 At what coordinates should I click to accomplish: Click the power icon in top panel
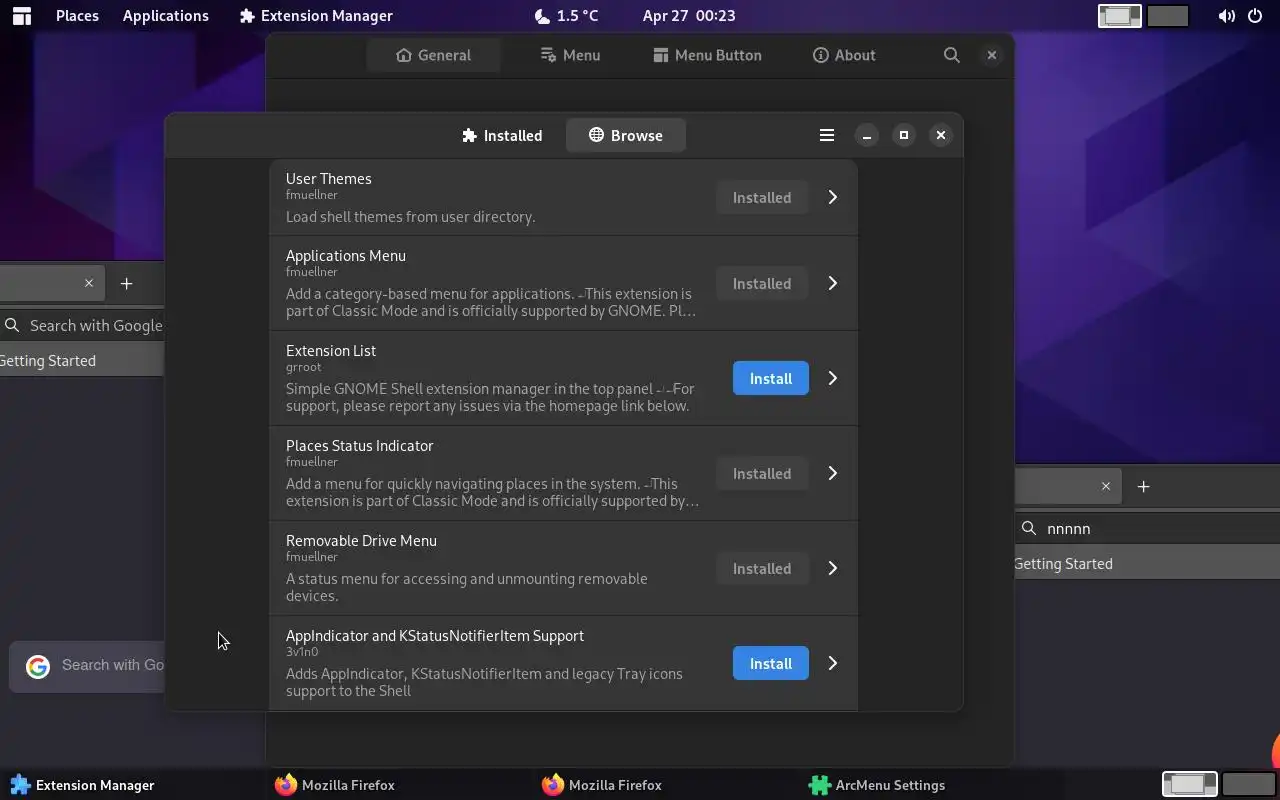tap(1255, 16)
